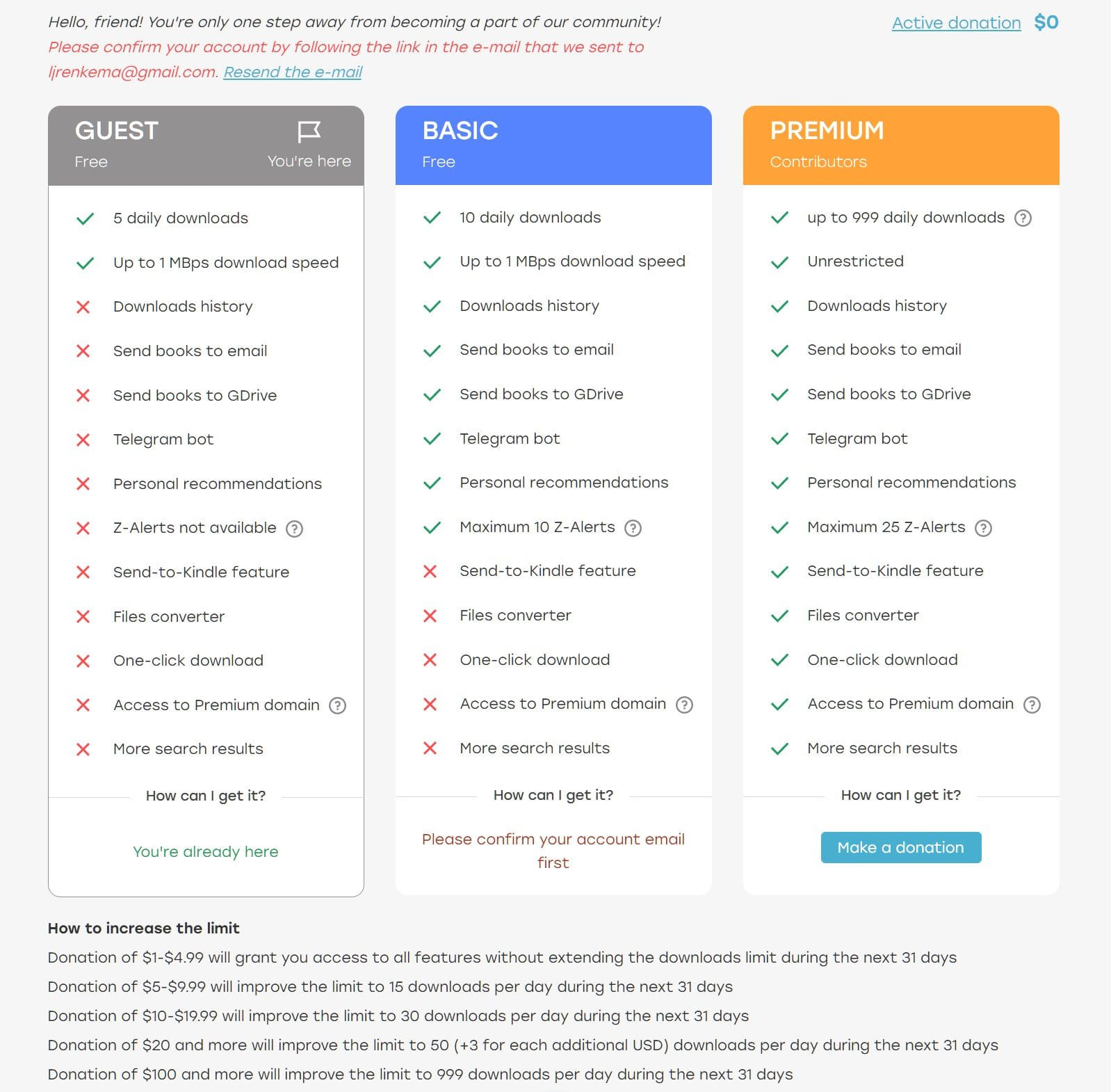The image size is (1111, 1092).
Task: Click red X beside Guest Downloads history
Action: 83,307
